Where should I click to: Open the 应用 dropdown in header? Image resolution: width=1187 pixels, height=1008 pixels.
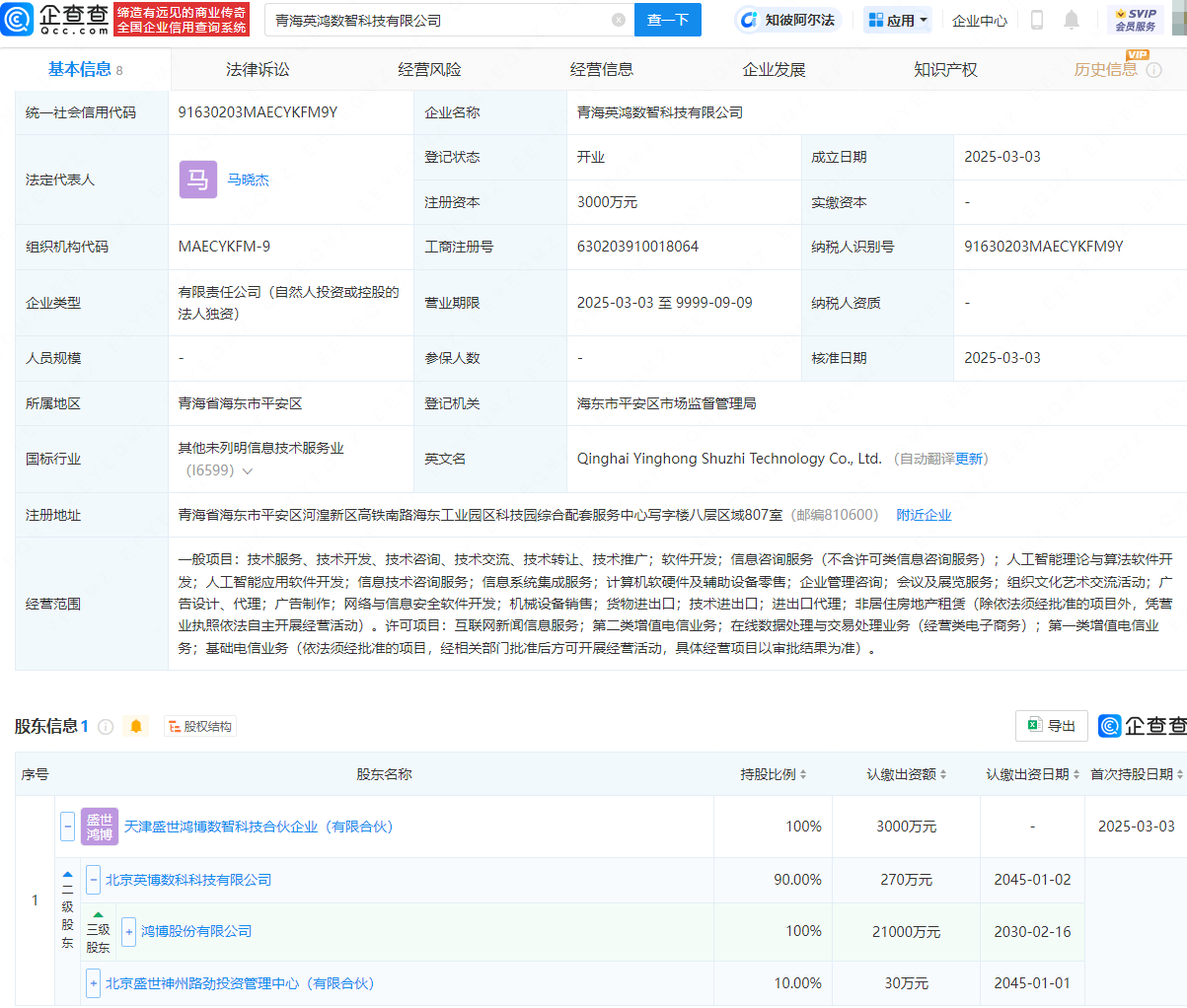[x=897, y=20]
